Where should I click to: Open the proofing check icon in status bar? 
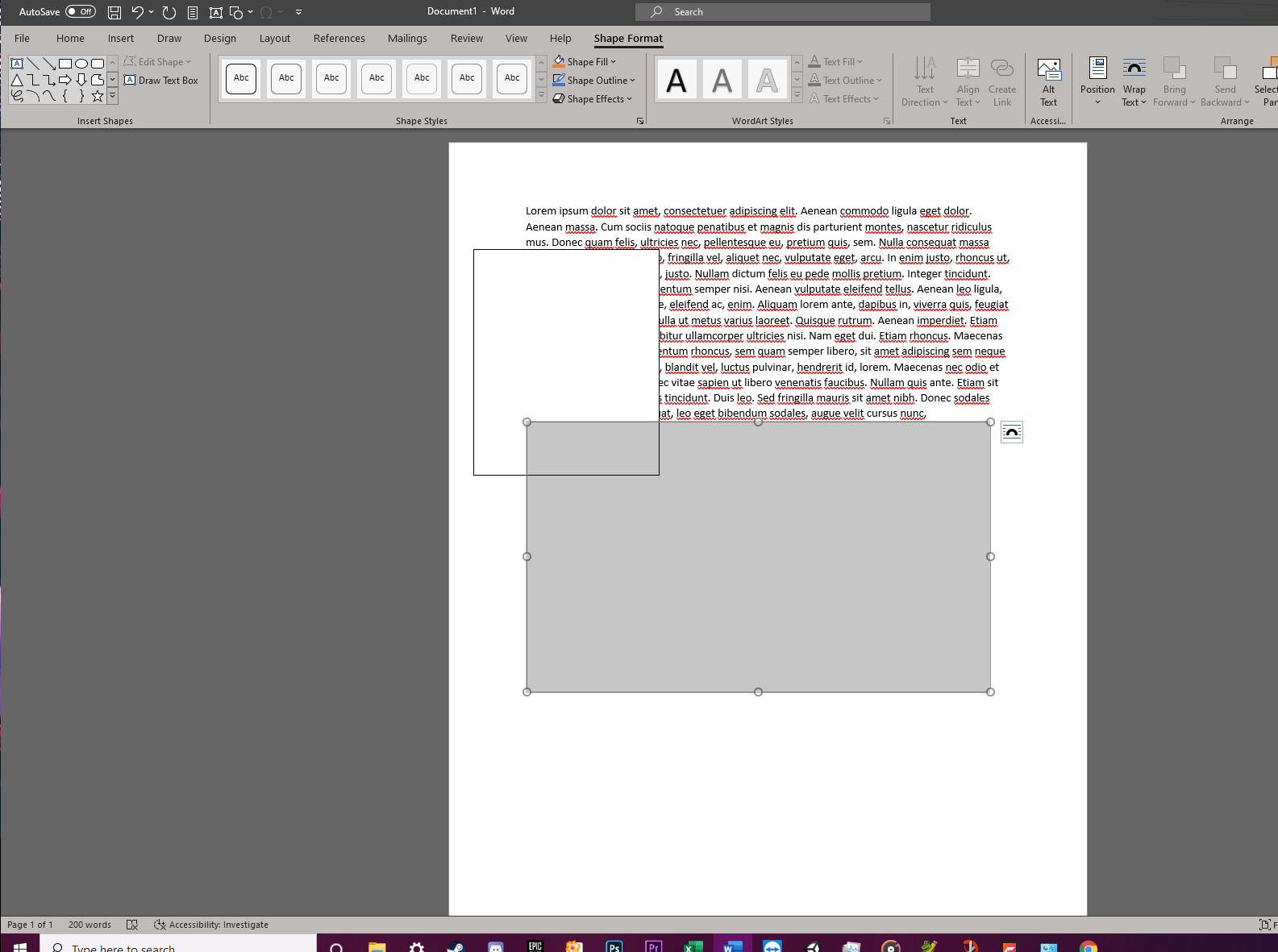click(x=132, y=925)
